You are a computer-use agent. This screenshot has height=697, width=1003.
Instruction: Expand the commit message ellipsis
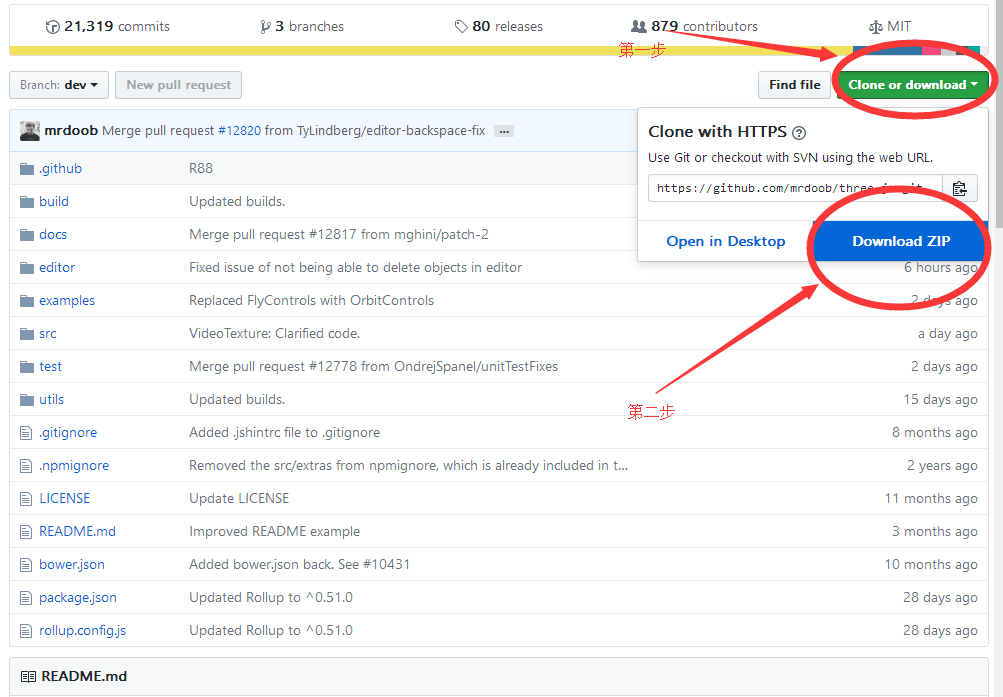[504, 131]
